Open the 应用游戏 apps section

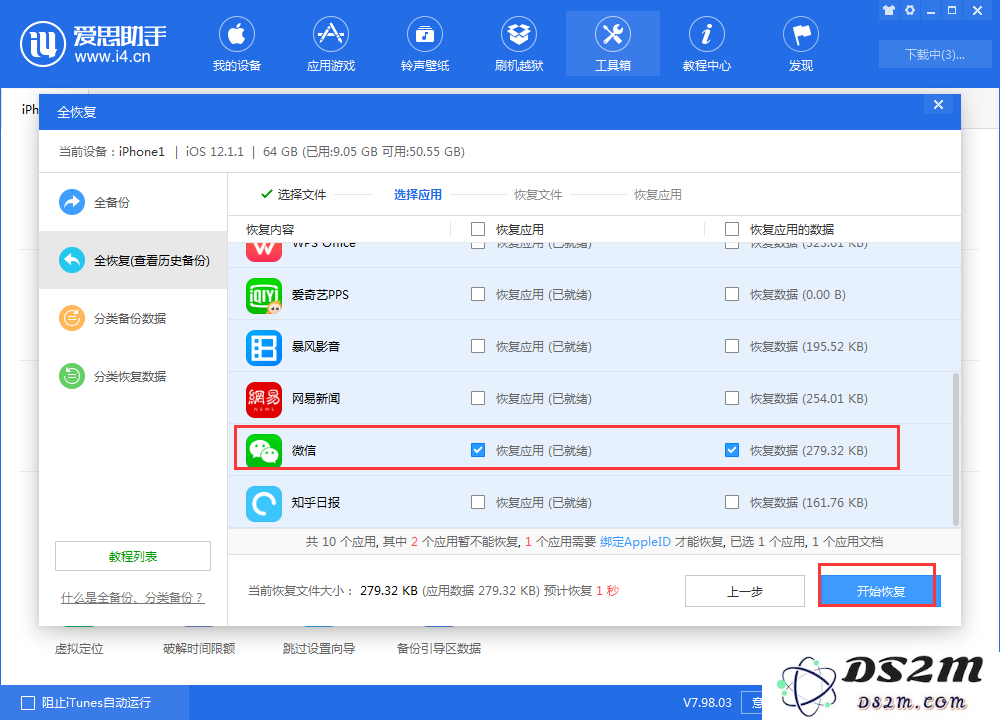click(330, 44)
